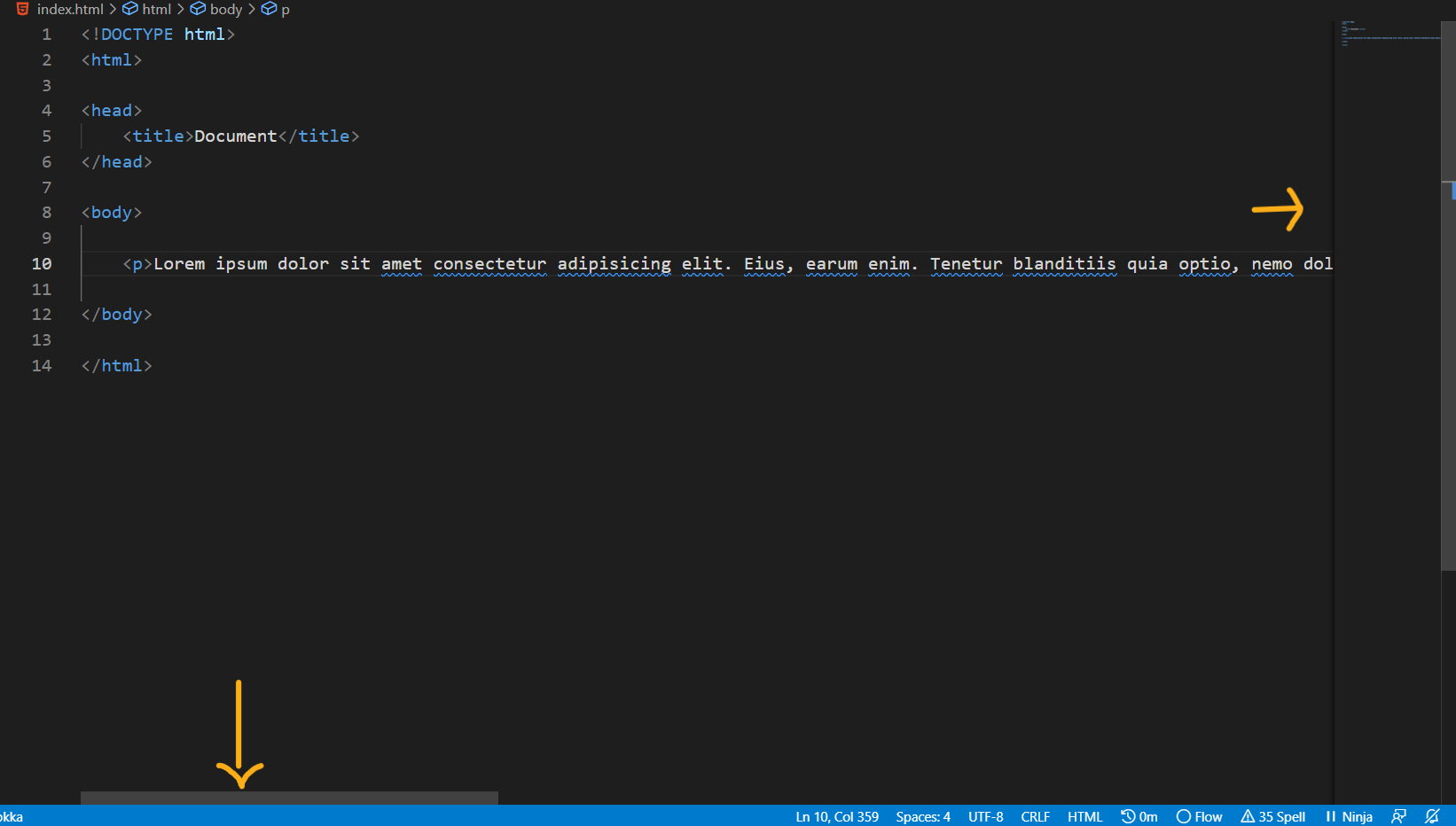This screenshot has height=826, width=1456.
Task: Expand breadcrumb chevron after body
Action: click(x=252, y=9)
